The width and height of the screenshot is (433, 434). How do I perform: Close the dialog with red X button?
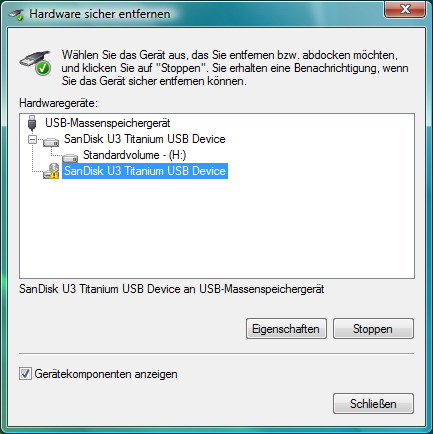coord(405,9)
